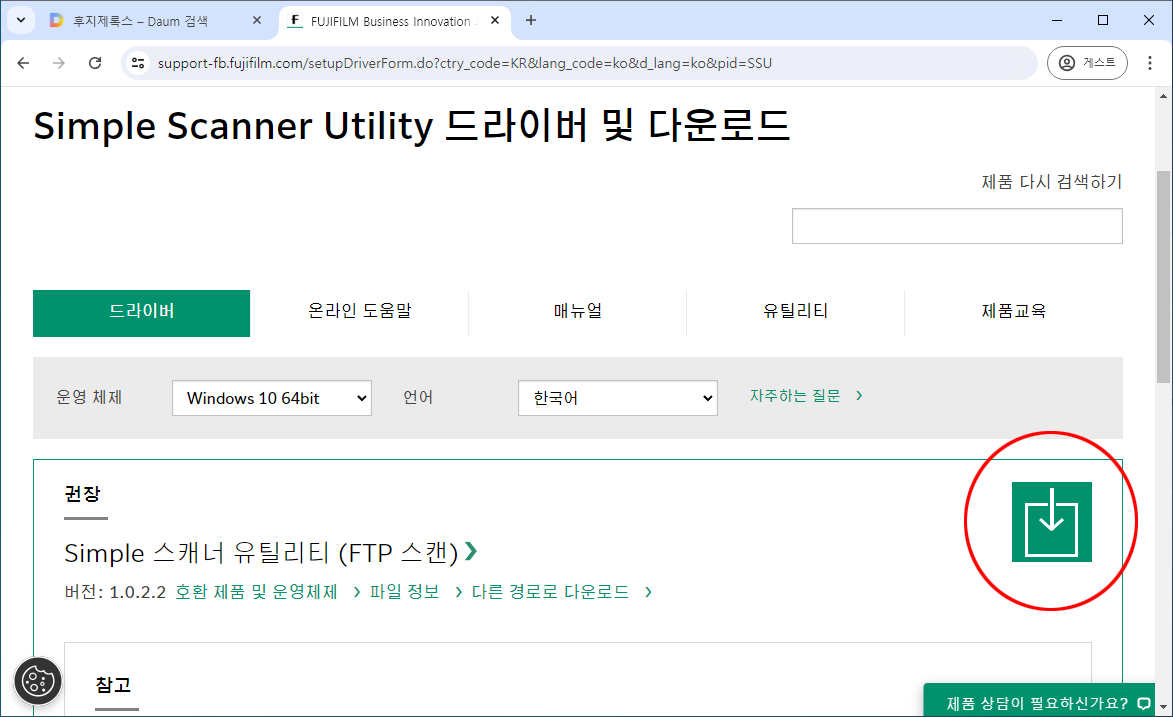Click the address bar URL
1173x717 pixels.
click(x=465, y=63)
